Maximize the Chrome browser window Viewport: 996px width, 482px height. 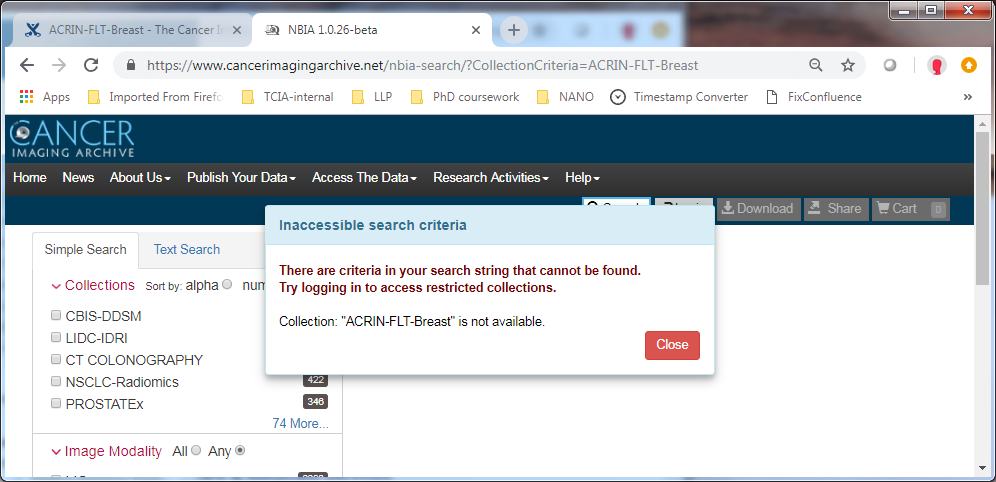931,10
